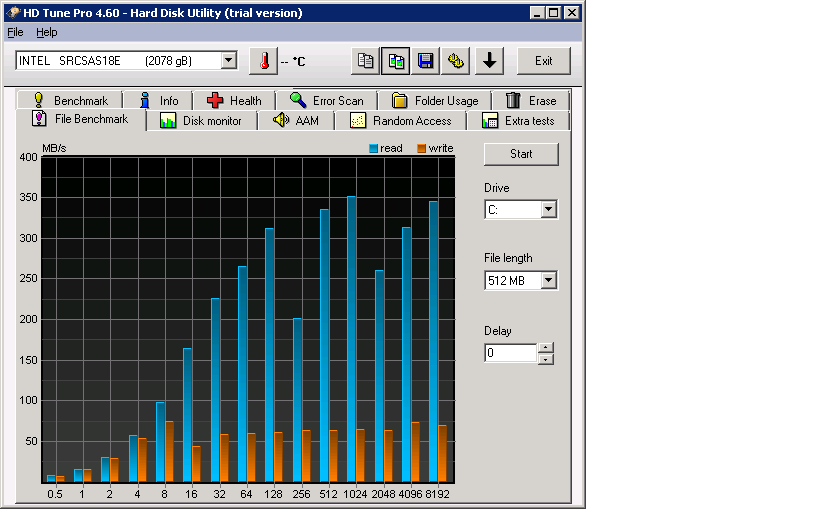Image resolution: width=819 pixels, height=509 pixels.
Task: Open the Folder Usage tab
Action: 435,100
